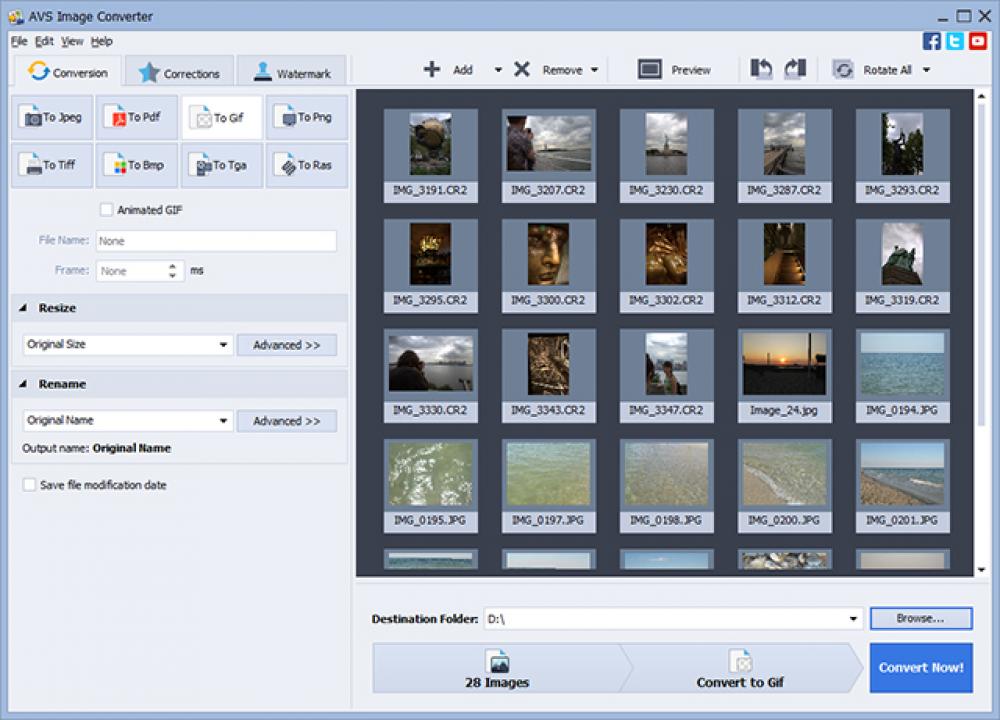Rotate images counterclockwise

760,68
